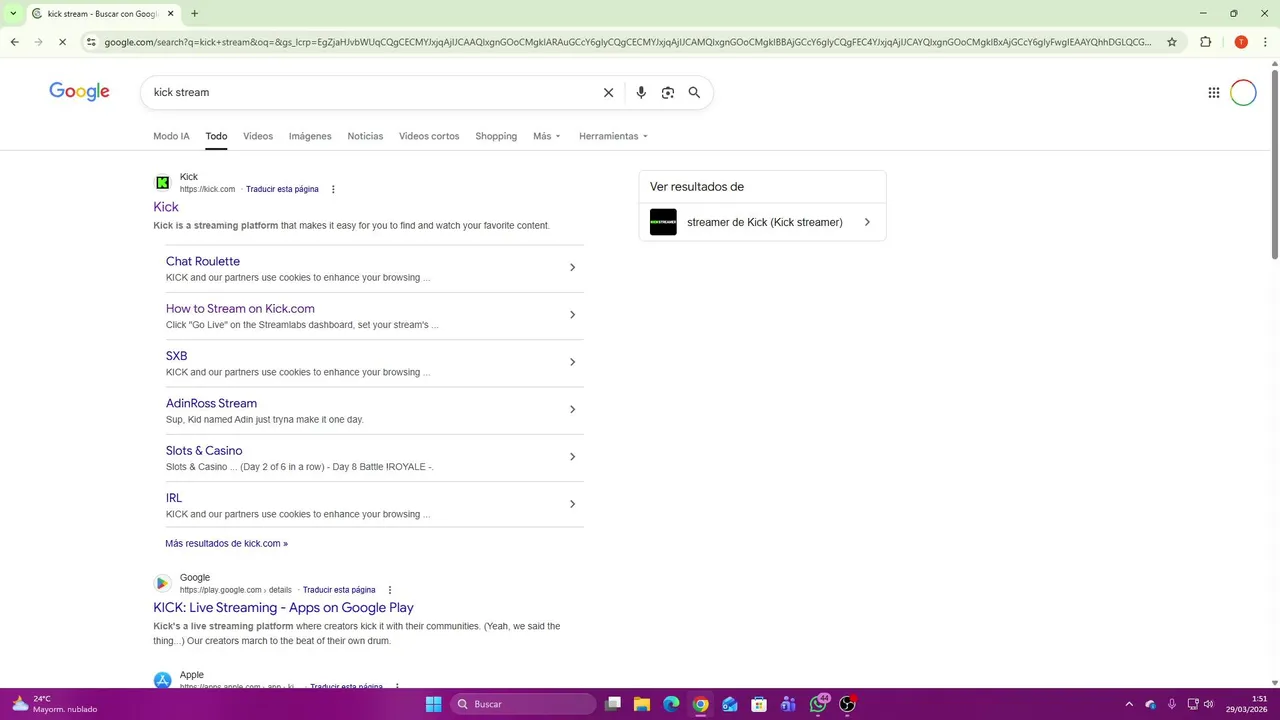Image resolution: width=1280 pixels, height=720 pixels.
Task: Clear the search box with the X icon
Action: 608,92
